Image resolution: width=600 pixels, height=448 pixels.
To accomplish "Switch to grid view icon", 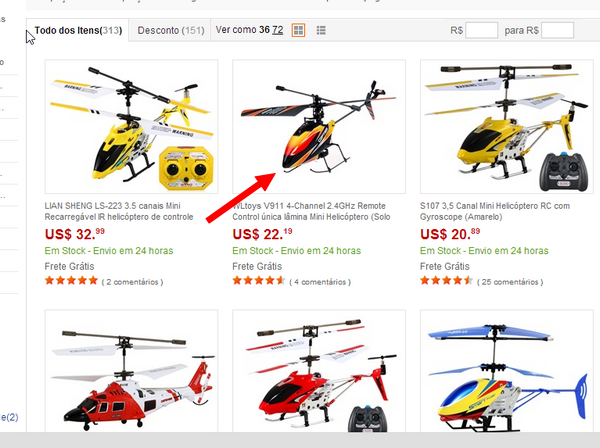I will click(x=298, y=30).
